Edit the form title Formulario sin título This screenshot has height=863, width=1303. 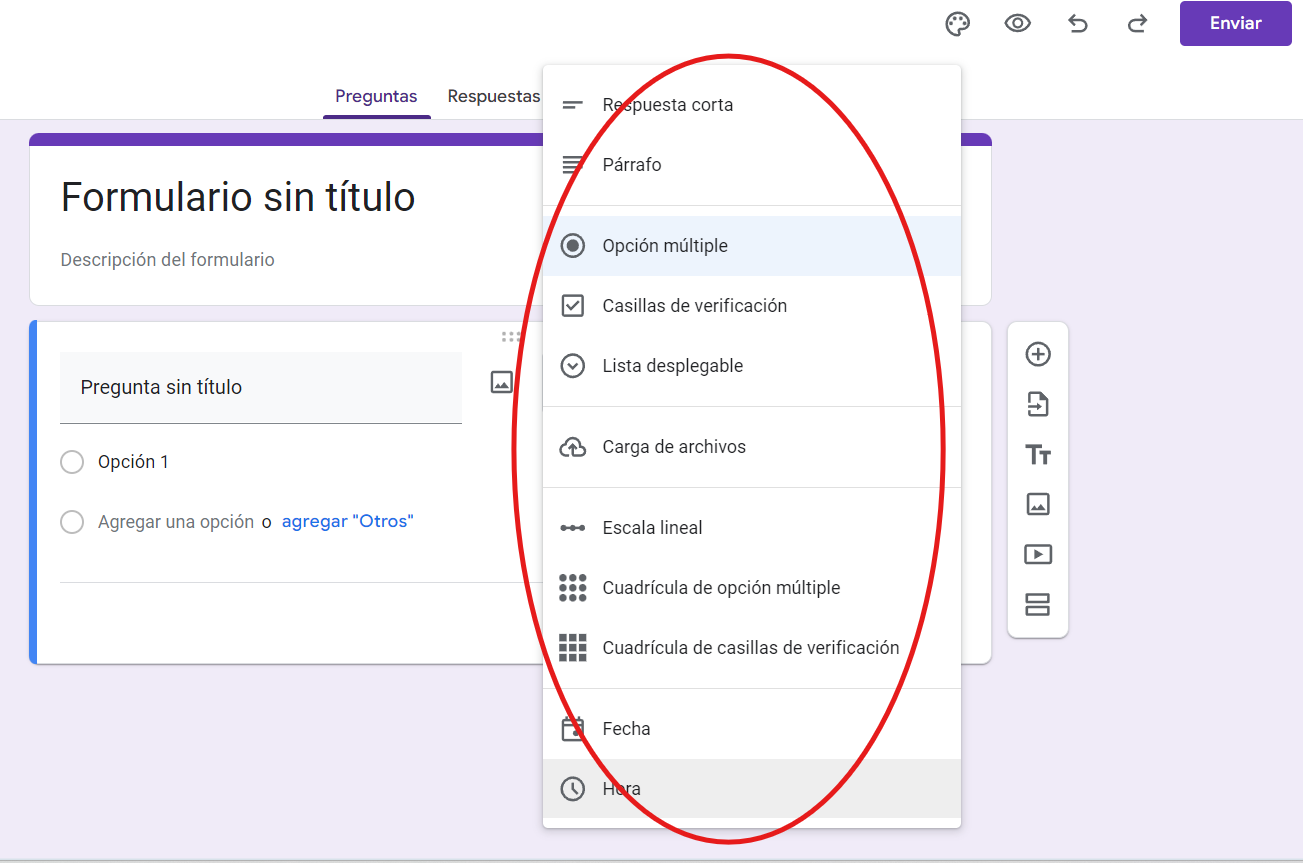pyautogui.click(x=238, y=197)
